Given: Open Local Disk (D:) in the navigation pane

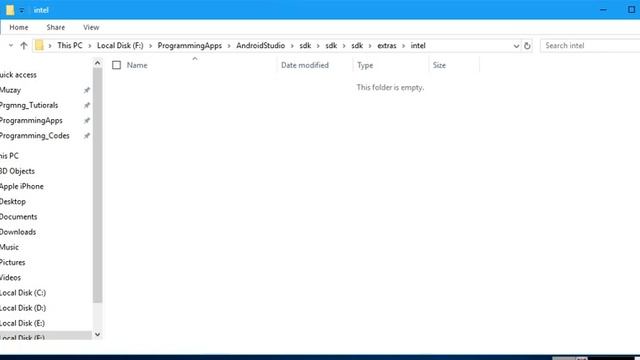Looking at the screenshot, I should point(23,308).
